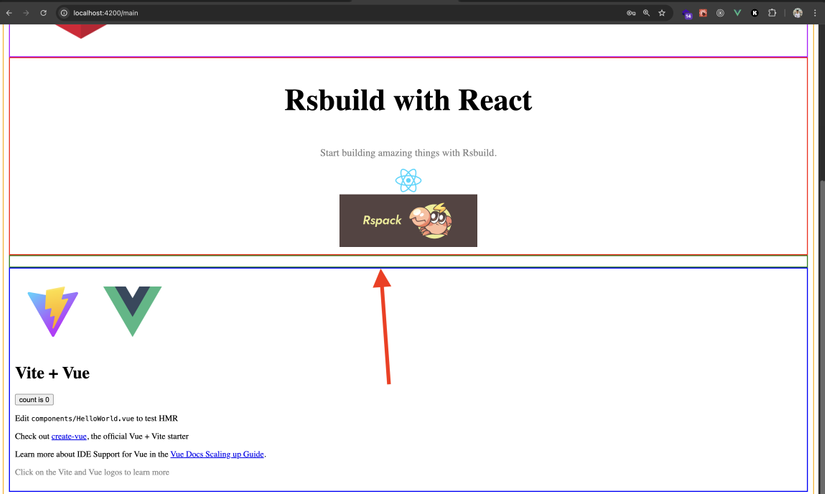Screen dimensions: 825x494
Task: Reload the page with the refresh icon
Action: (x=43, y=13)
